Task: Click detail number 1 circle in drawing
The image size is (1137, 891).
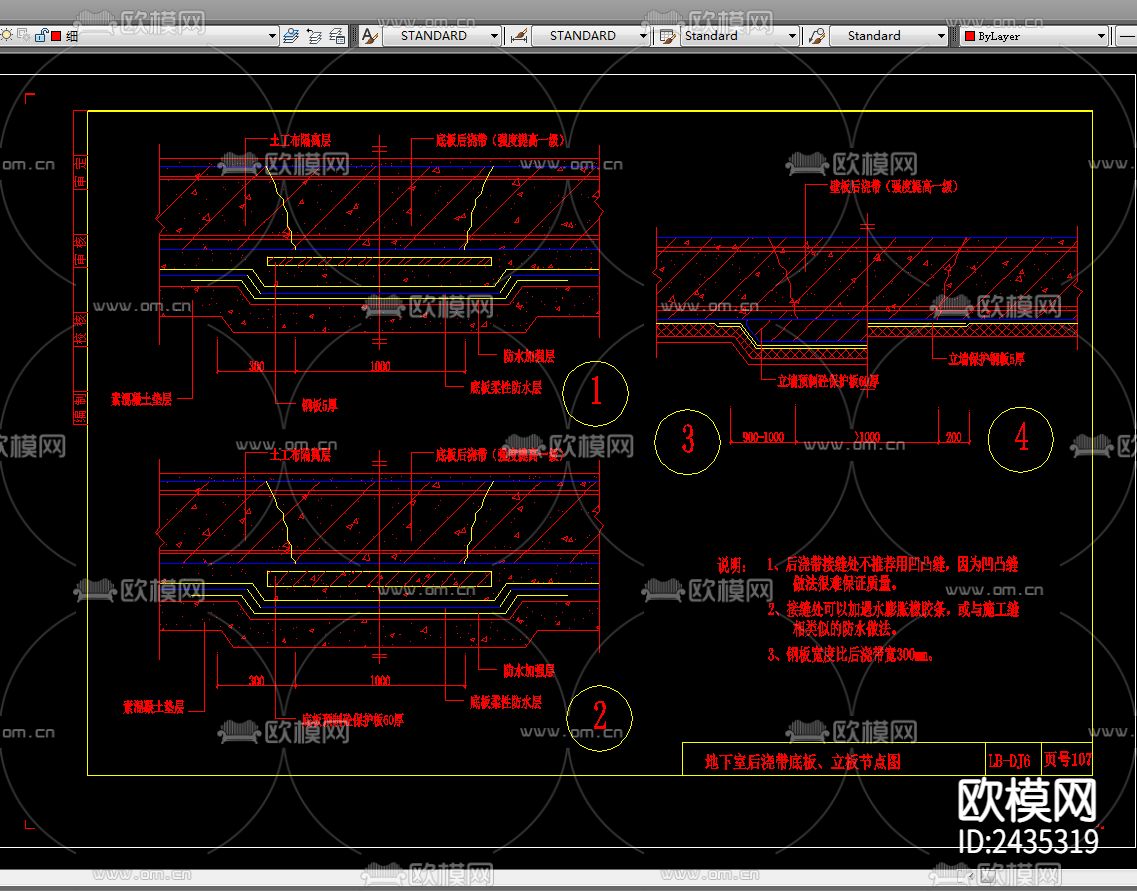Action: tap(596, 393)
